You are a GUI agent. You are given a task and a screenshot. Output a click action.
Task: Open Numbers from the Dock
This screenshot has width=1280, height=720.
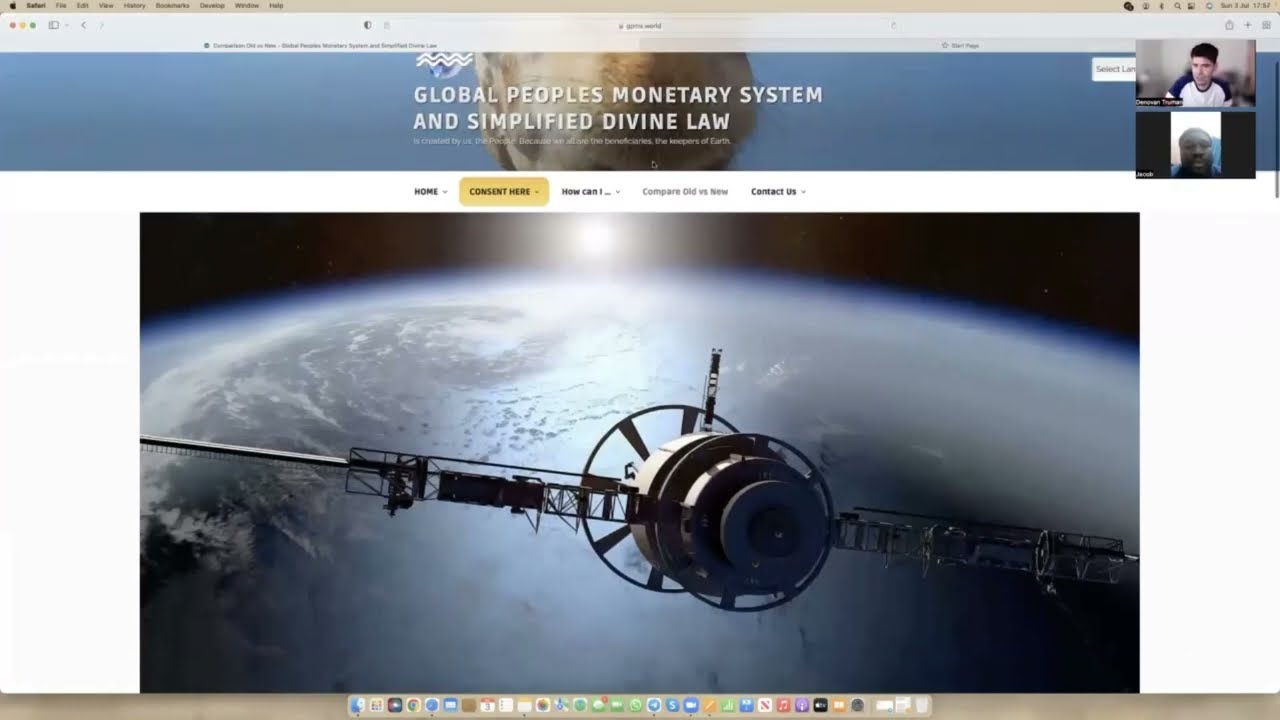[x=728, y=705]
